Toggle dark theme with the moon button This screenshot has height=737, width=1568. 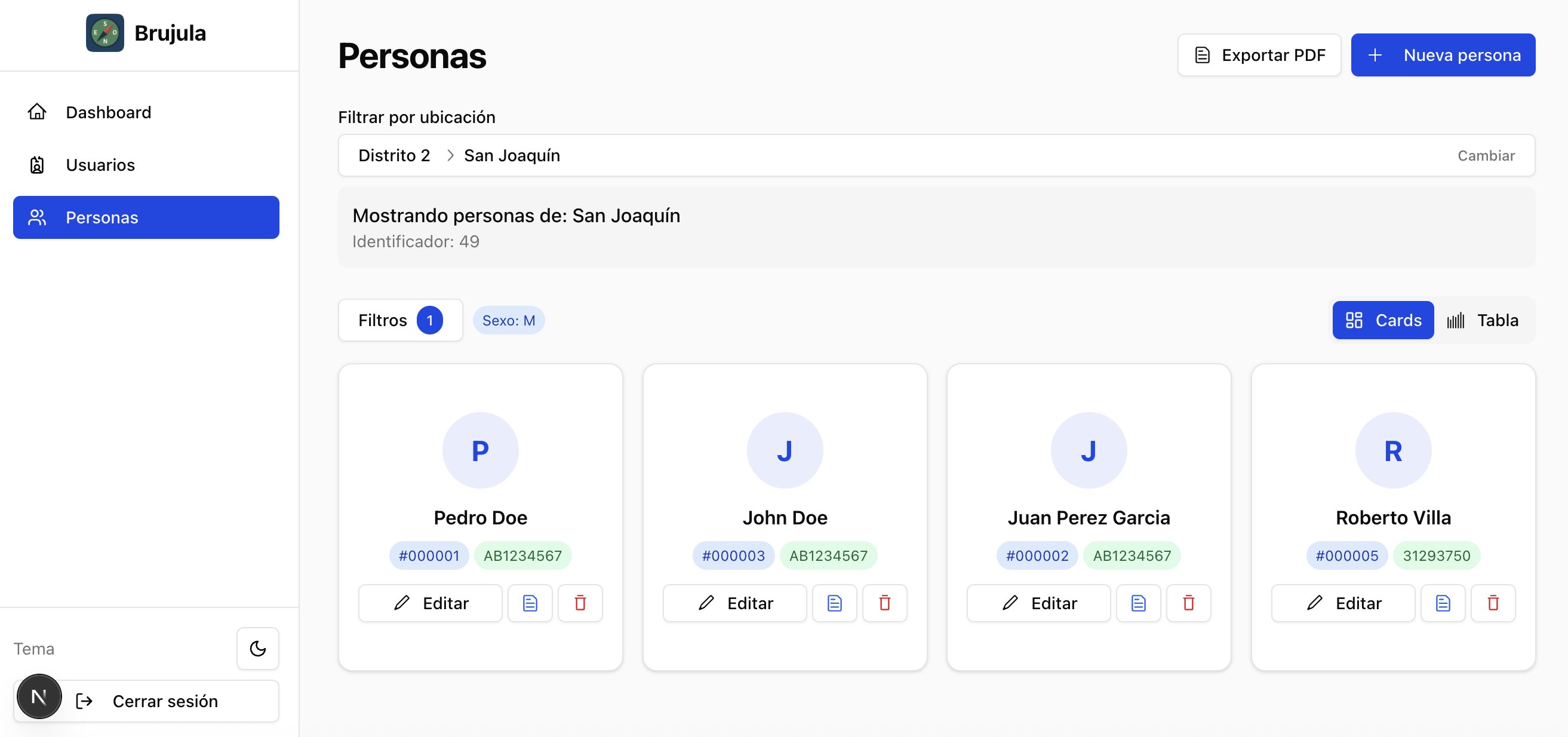(257, 649)
